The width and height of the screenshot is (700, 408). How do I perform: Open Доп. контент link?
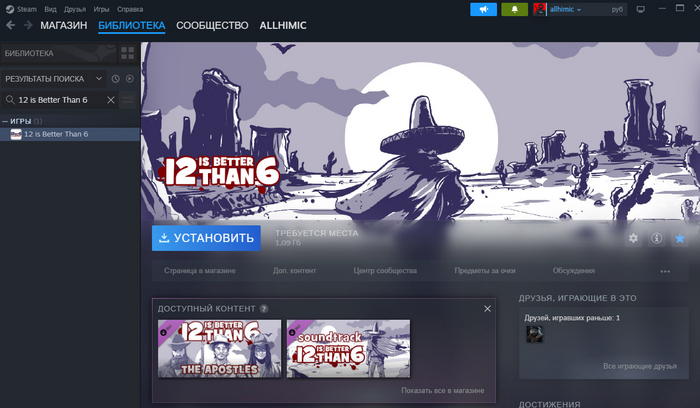[x=295, y=271]
